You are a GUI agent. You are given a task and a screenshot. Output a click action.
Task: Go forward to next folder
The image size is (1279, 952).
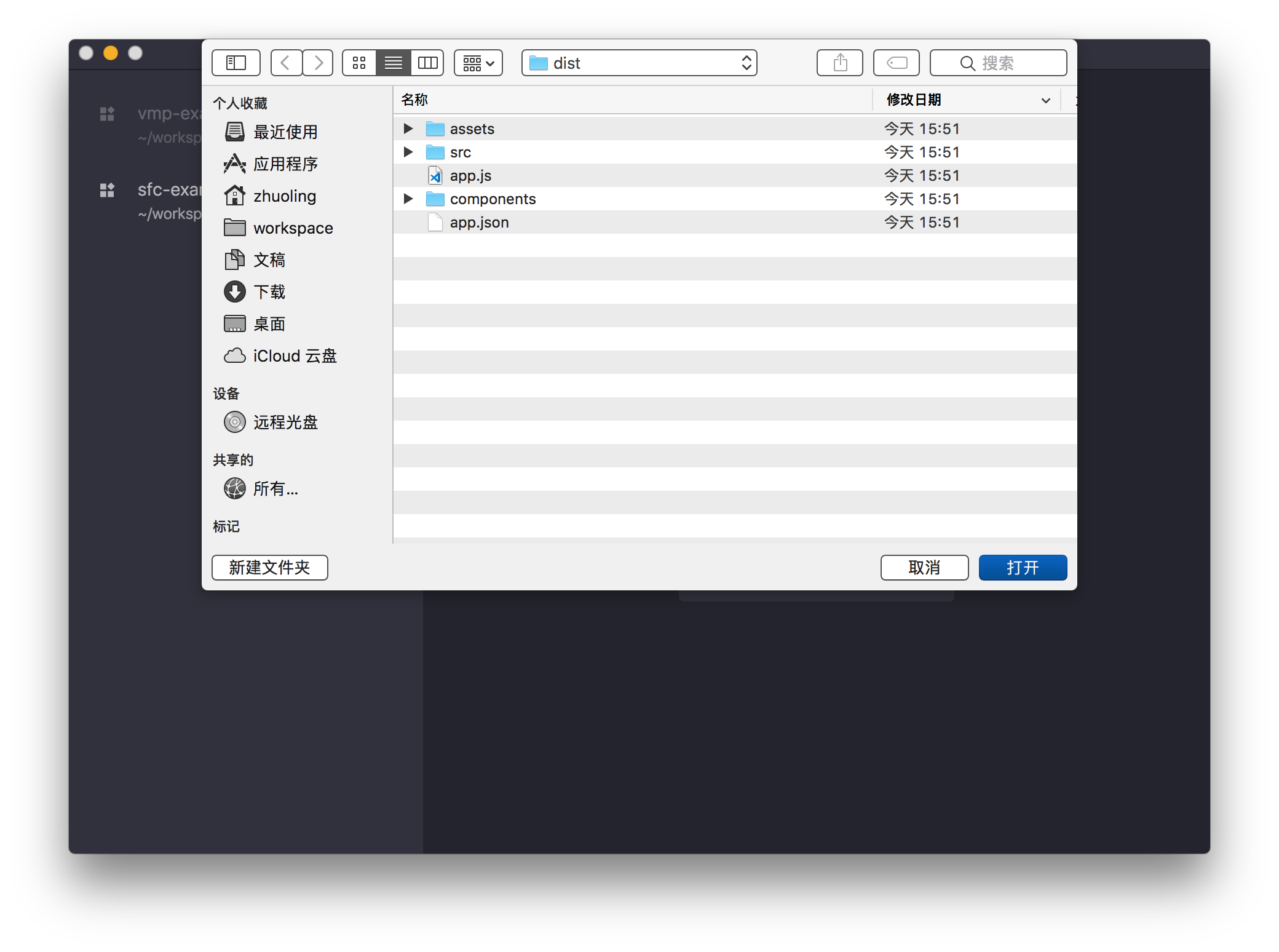click(x=318, y=63)
